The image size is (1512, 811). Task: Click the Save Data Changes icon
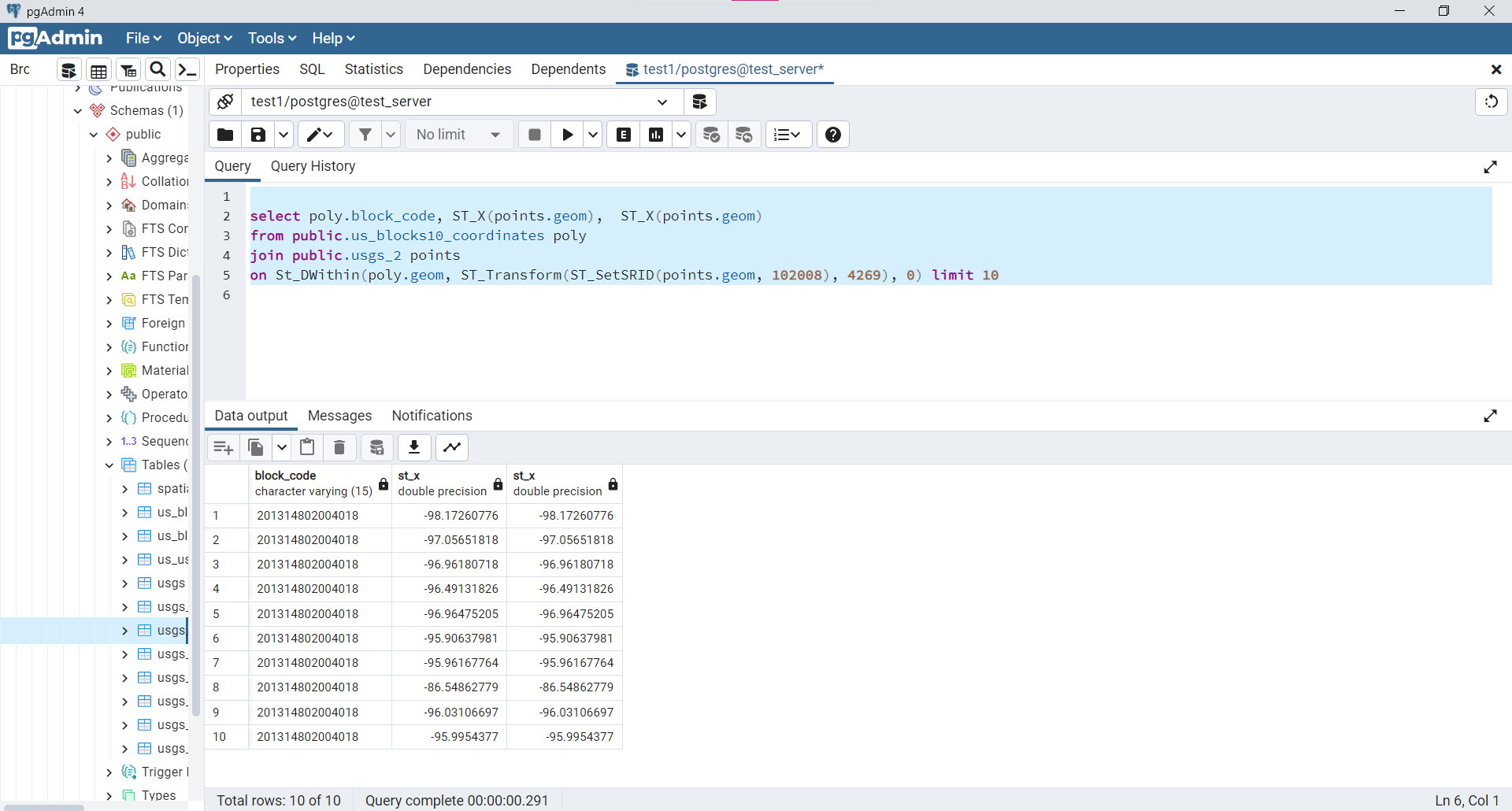pos(377,448)
